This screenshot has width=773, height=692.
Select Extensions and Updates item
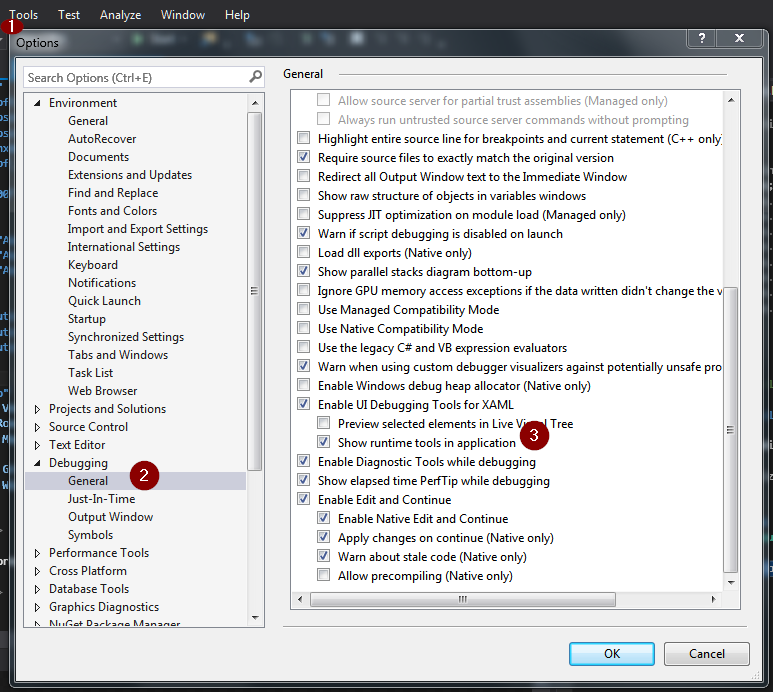click(x=130, y=175)
